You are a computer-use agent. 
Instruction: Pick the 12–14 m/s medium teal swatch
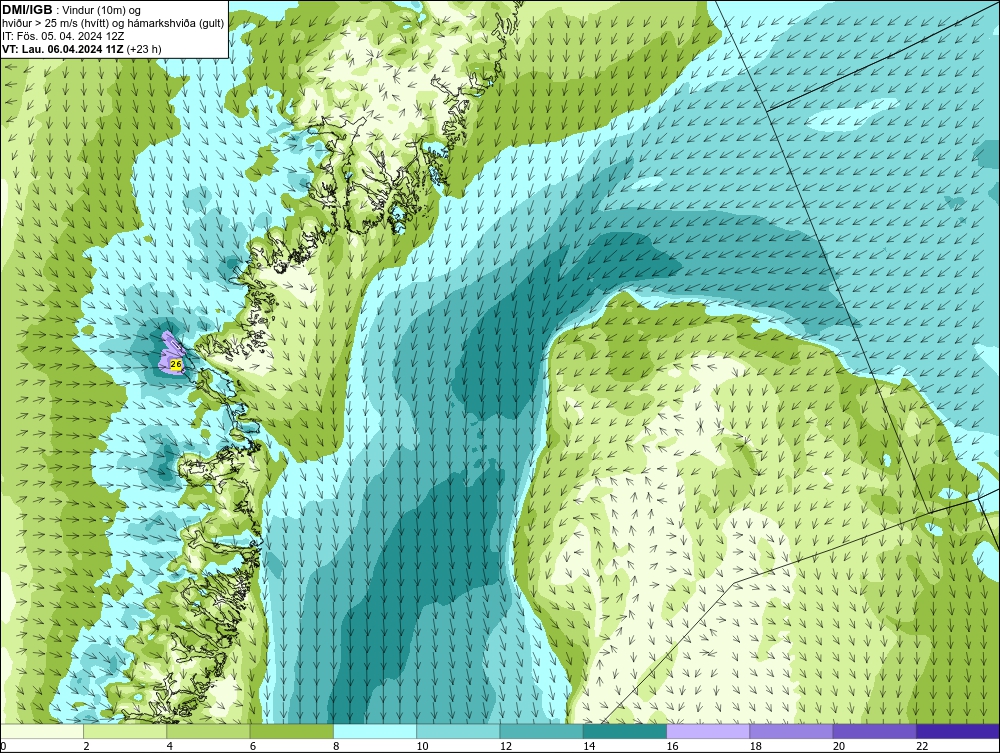541,731
